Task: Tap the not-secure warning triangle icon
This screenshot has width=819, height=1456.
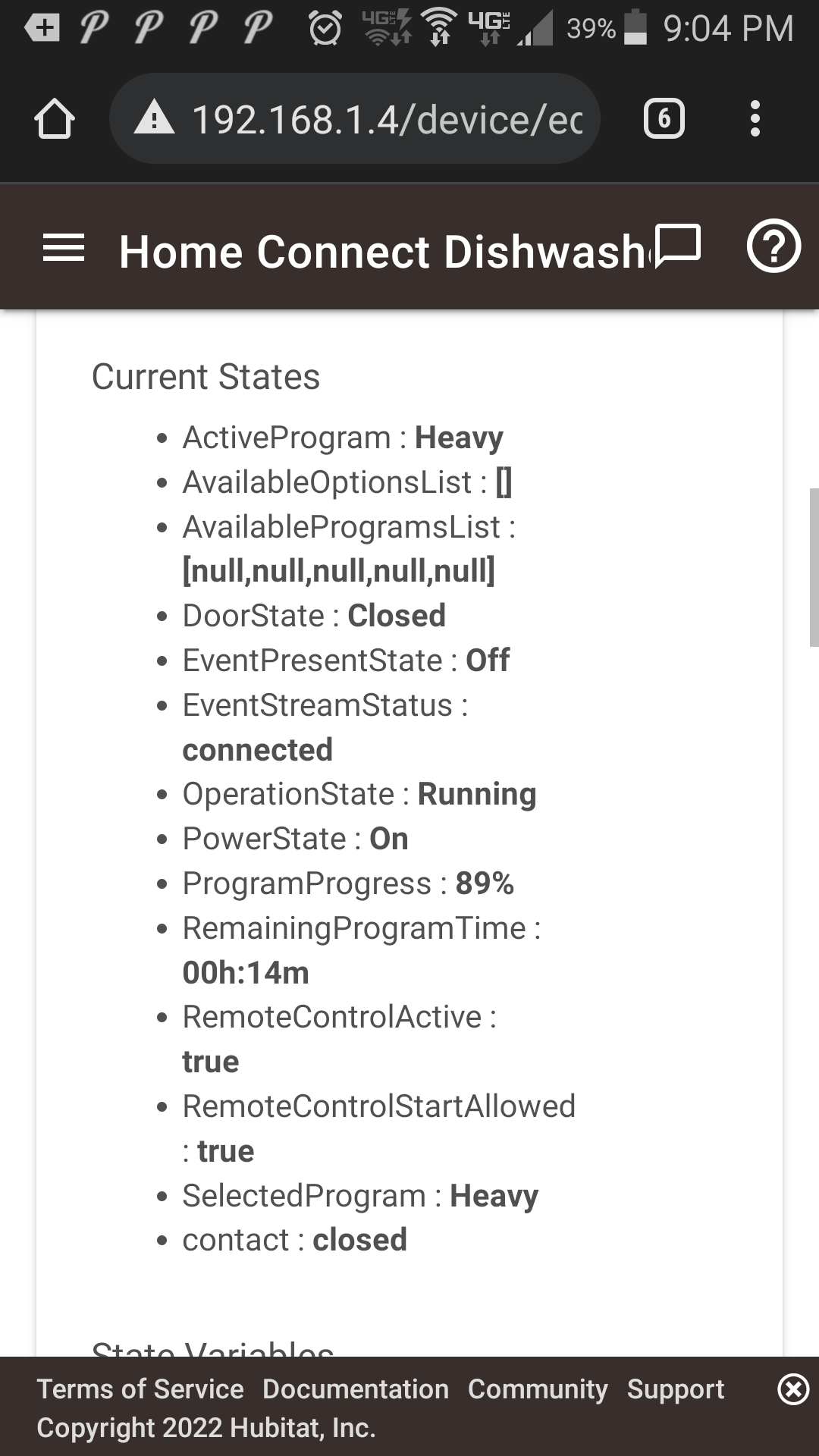Action: 155,118
